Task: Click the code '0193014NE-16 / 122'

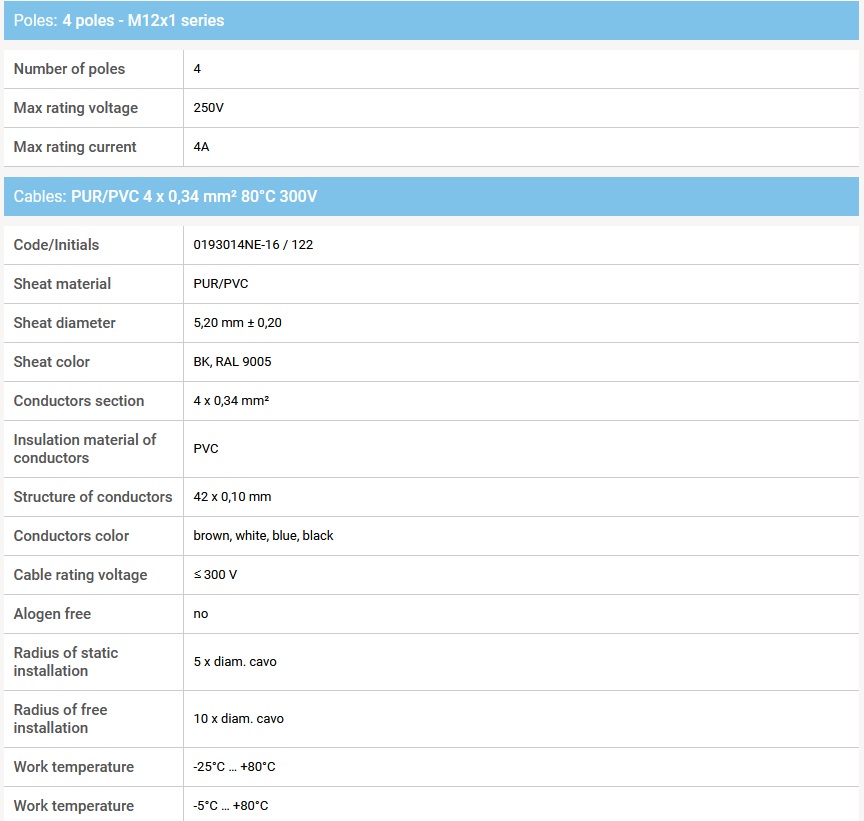Action: [x=253, y=245]
